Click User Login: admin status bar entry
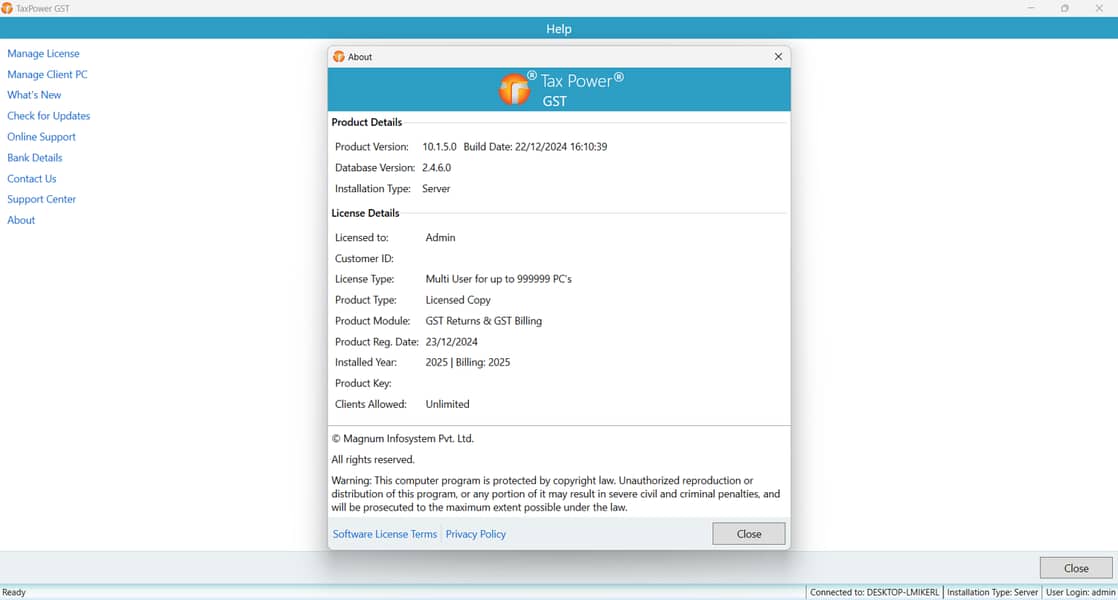The width and height of the screenshot is (1118, 600). [1080, 592]
